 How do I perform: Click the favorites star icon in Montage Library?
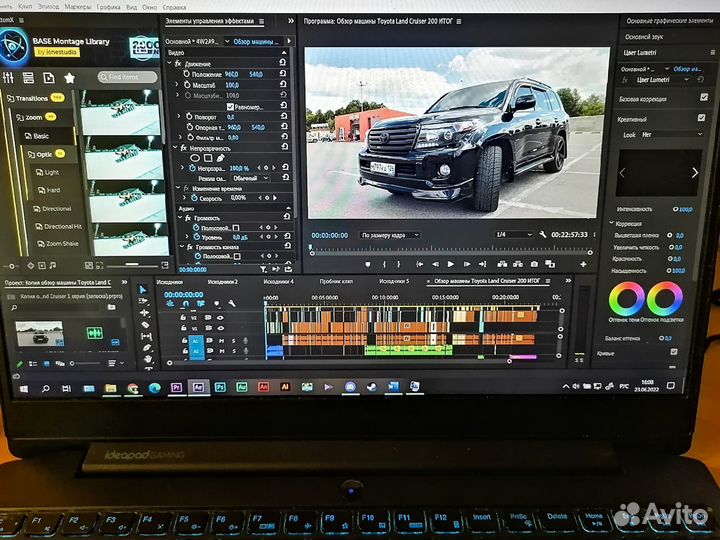[69, 77]
